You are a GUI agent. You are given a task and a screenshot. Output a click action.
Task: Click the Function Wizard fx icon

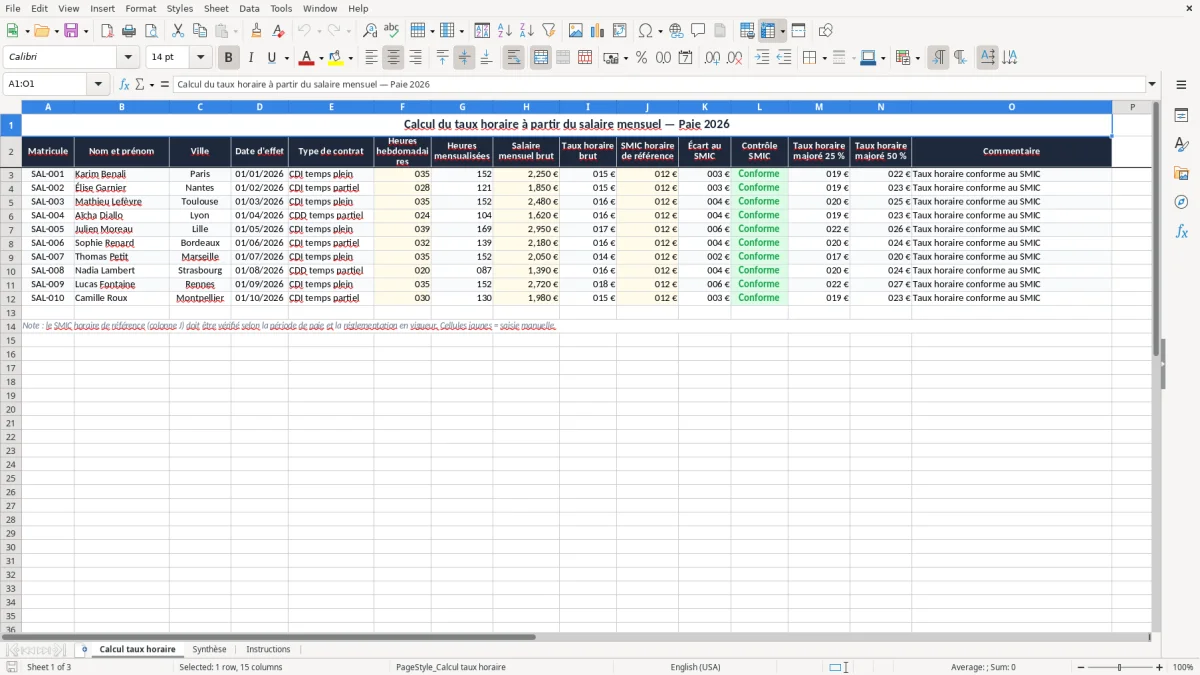coord(125,84)
